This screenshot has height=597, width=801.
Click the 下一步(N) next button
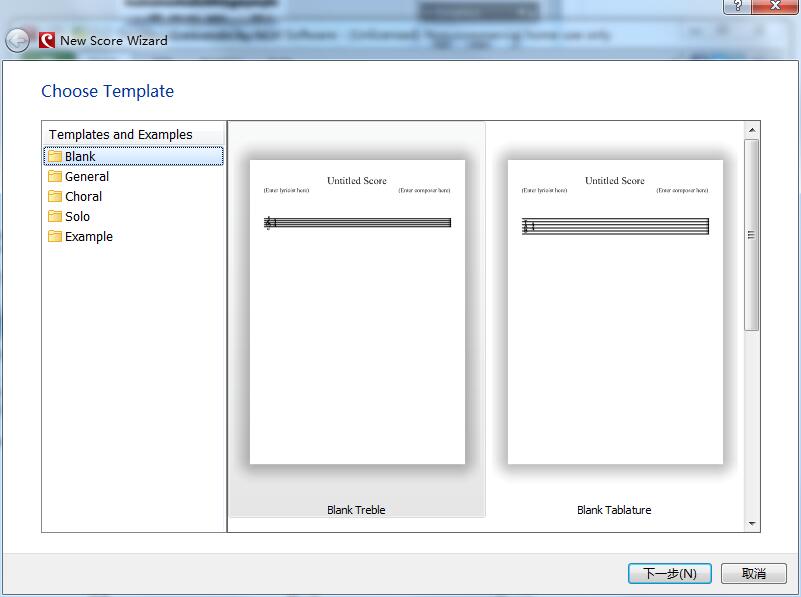pyautogui.click(x=670, y=574)
